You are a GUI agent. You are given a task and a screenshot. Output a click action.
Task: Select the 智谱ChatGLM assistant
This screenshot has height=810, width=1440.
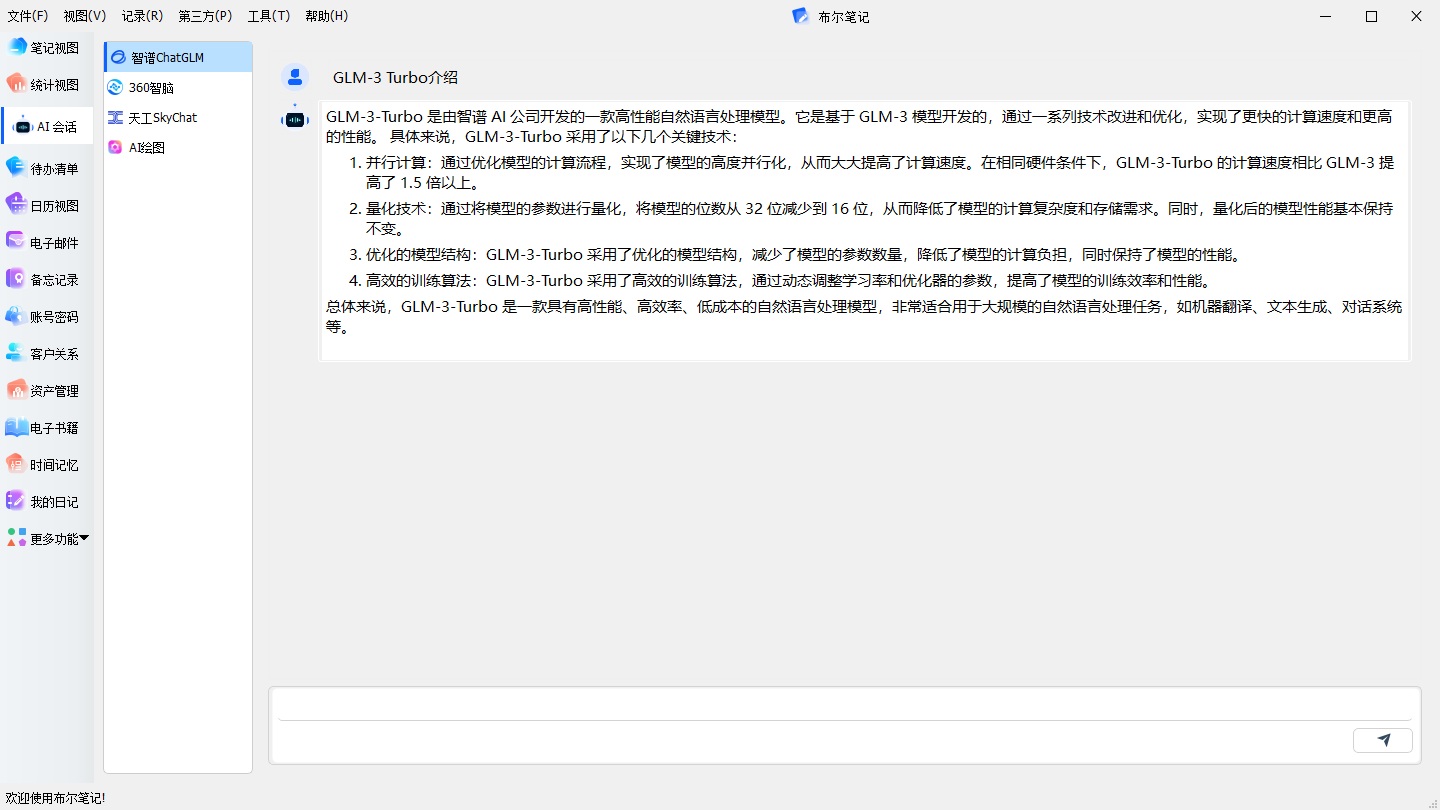coord(178,57)
